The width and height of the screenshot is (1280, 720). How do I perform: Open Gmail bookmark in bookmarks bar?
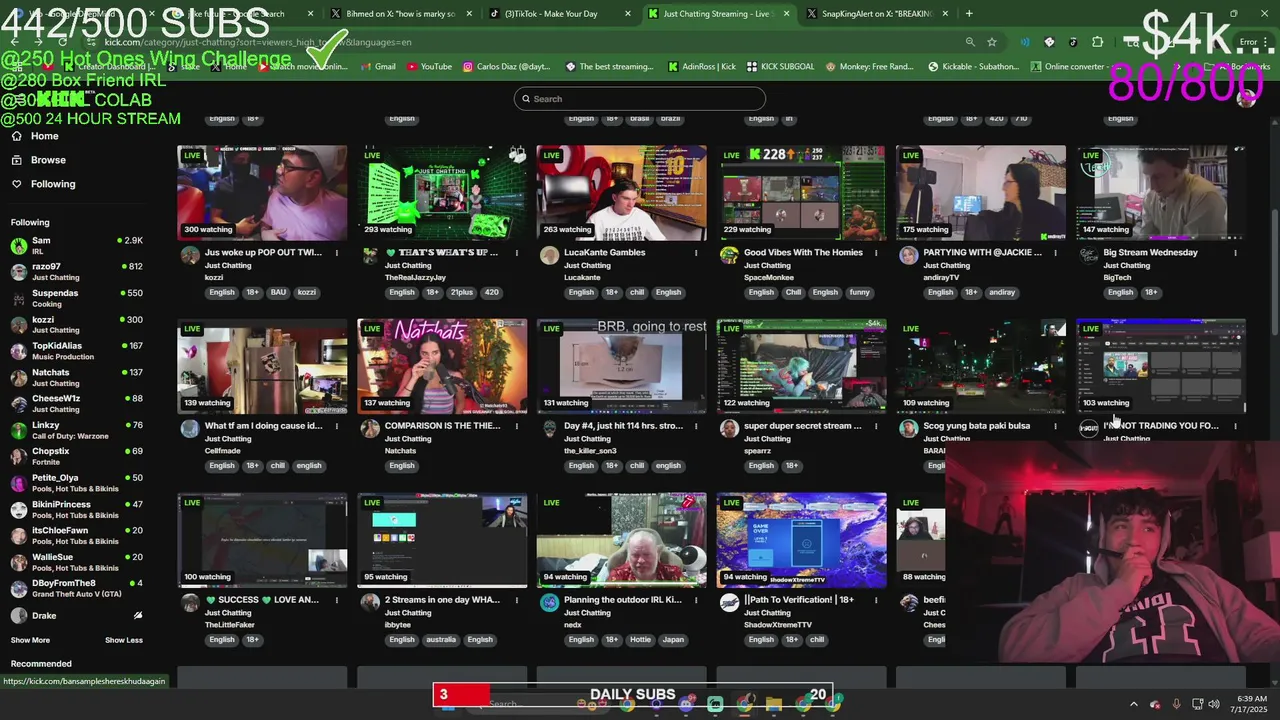pos(377,67)
